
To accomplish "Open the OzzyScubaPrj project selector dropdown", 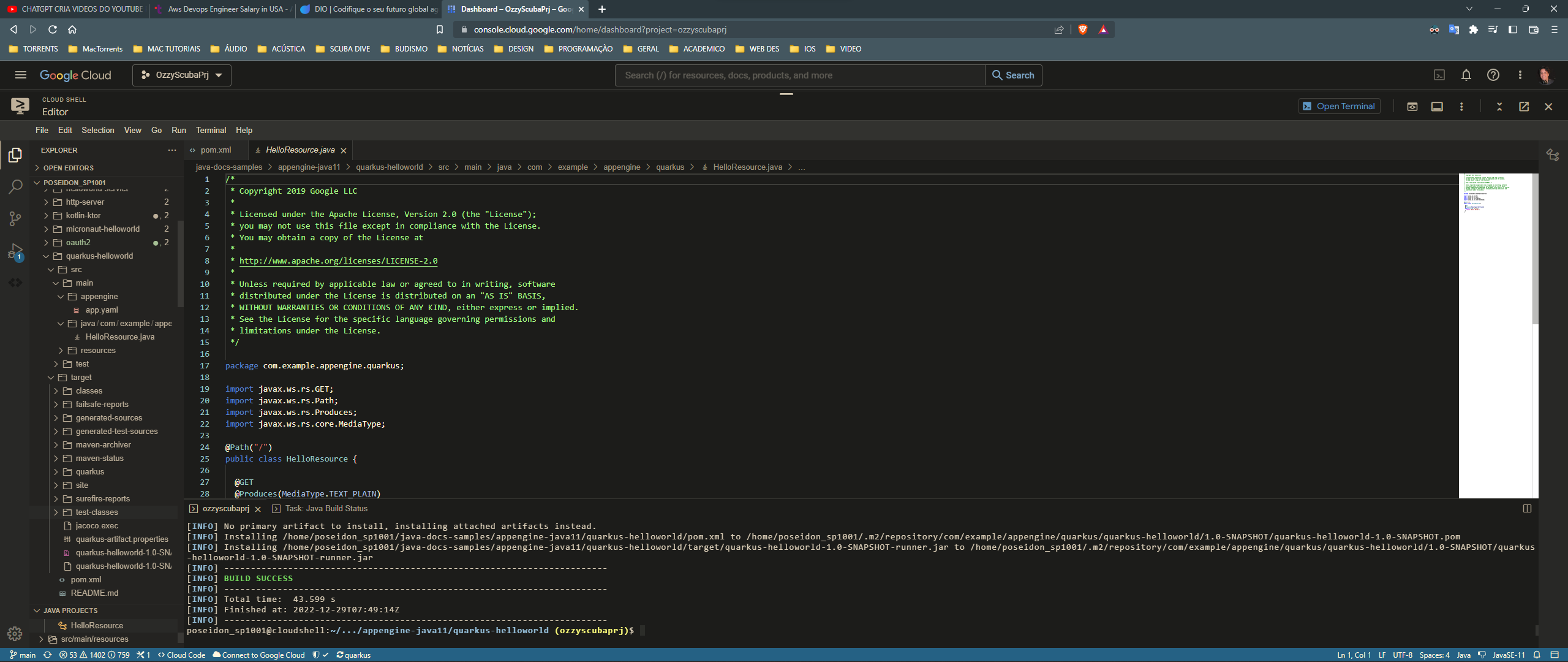I will [182, 75].
